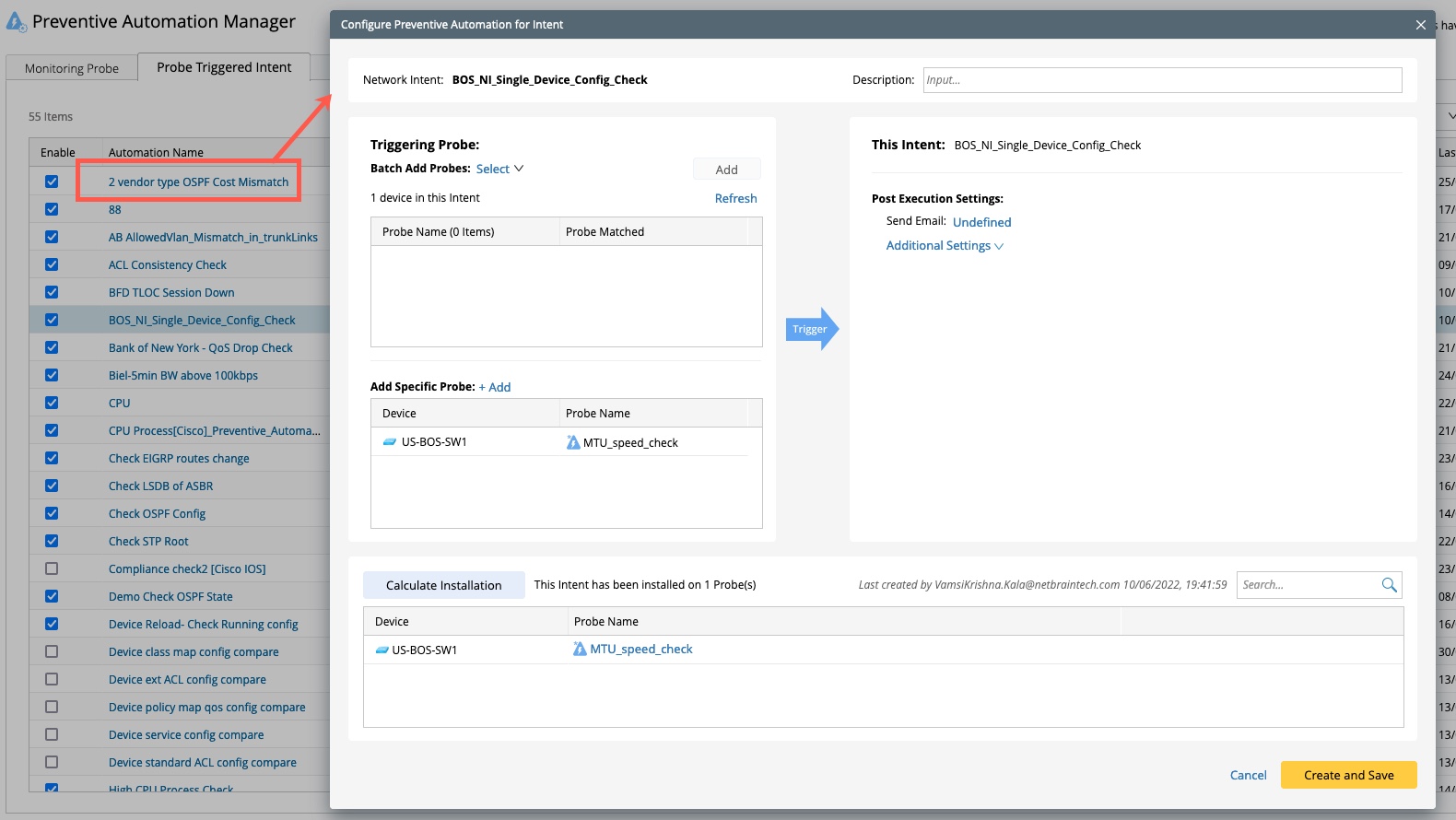Click Calculate Installation button
This screenshot has width=1456, height=820.
click(443, 585)
